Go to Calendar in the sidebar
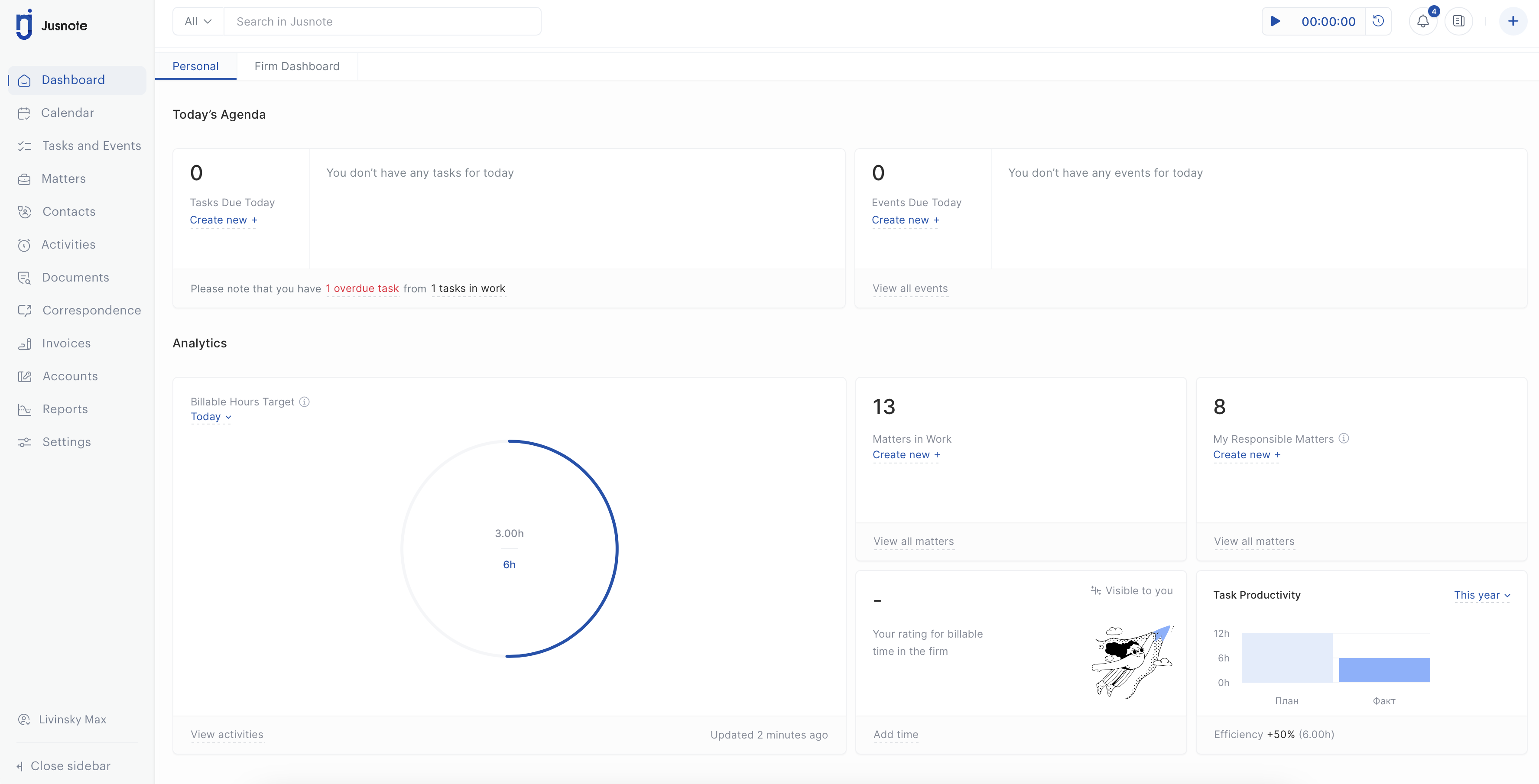The image size is (1539, 784). click(x=68, y=113)
